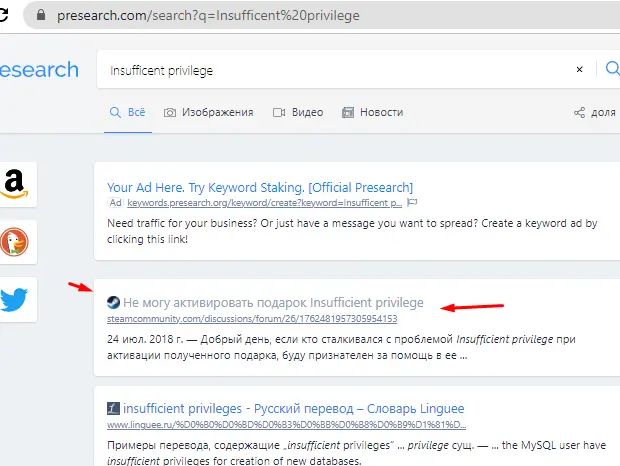Click the flag icon beside the ad URL
Screen dimensions: 620x466
coord(412,203)
